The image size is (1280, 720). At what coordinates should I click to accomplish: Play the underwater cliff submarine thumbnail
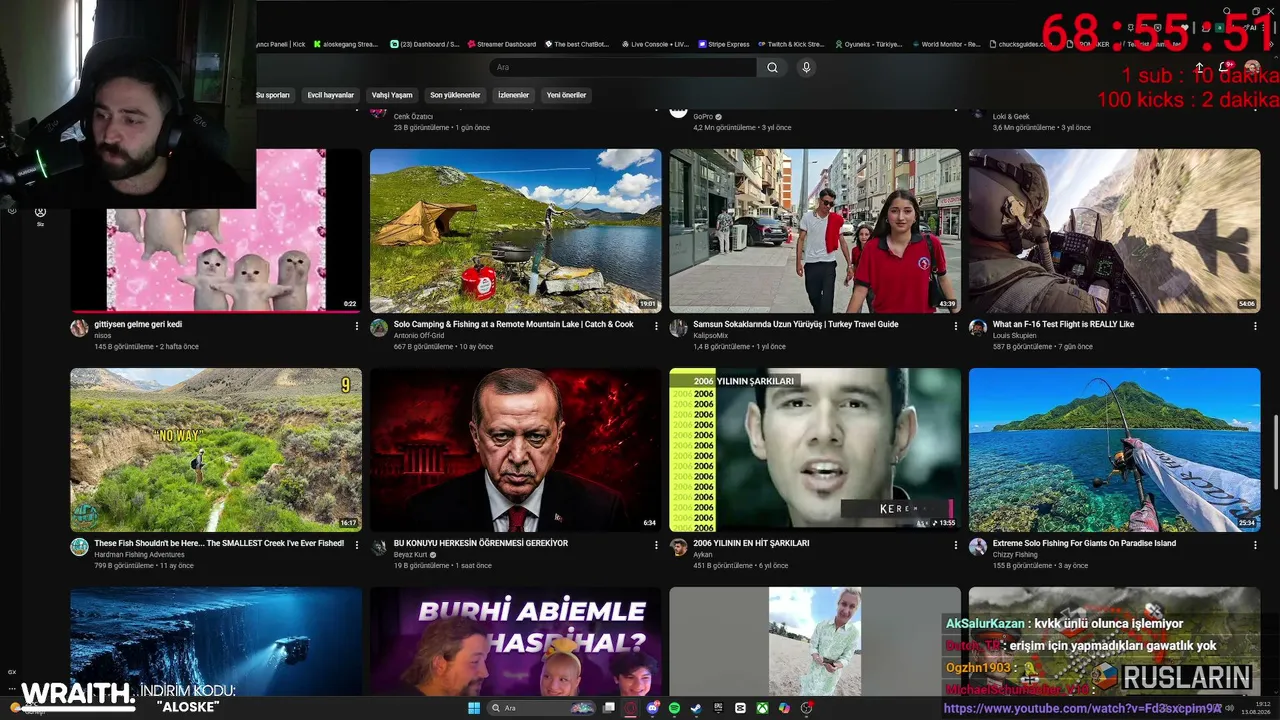(216, 641)
